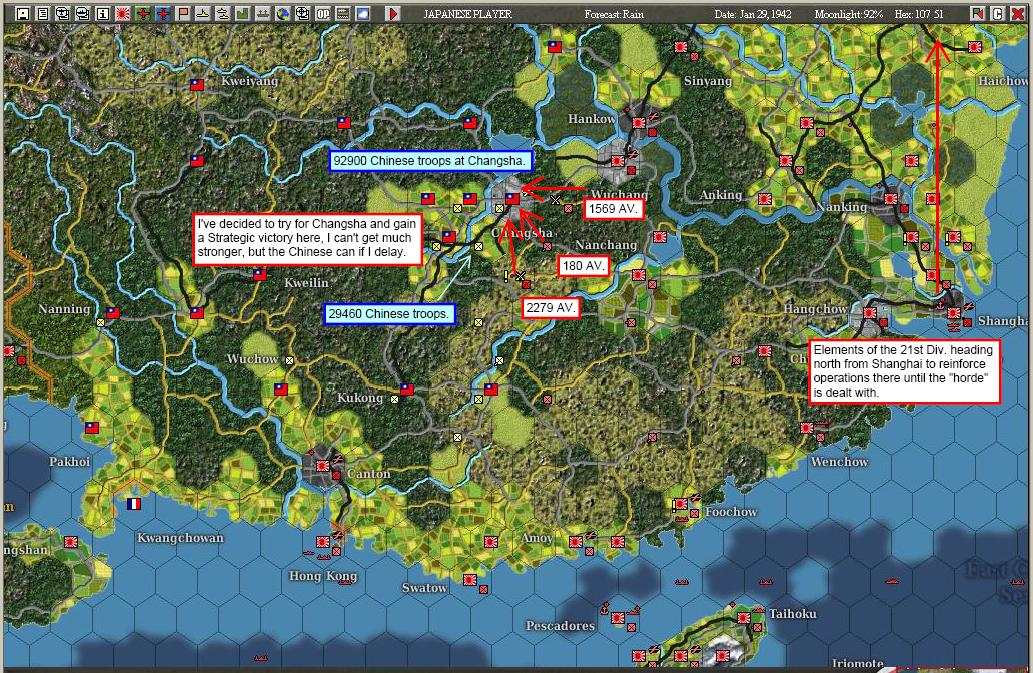Select the Chinese flag unit at Kukong
The width and height of the screenshot is (1033, 673).
(406, 389)
